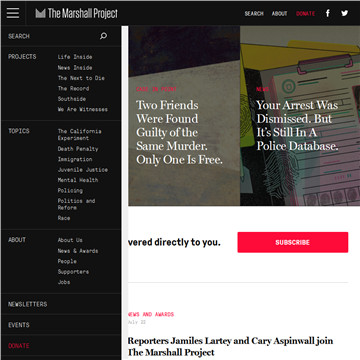Select the Juvenile Justice topic

(x=83, y=170)
